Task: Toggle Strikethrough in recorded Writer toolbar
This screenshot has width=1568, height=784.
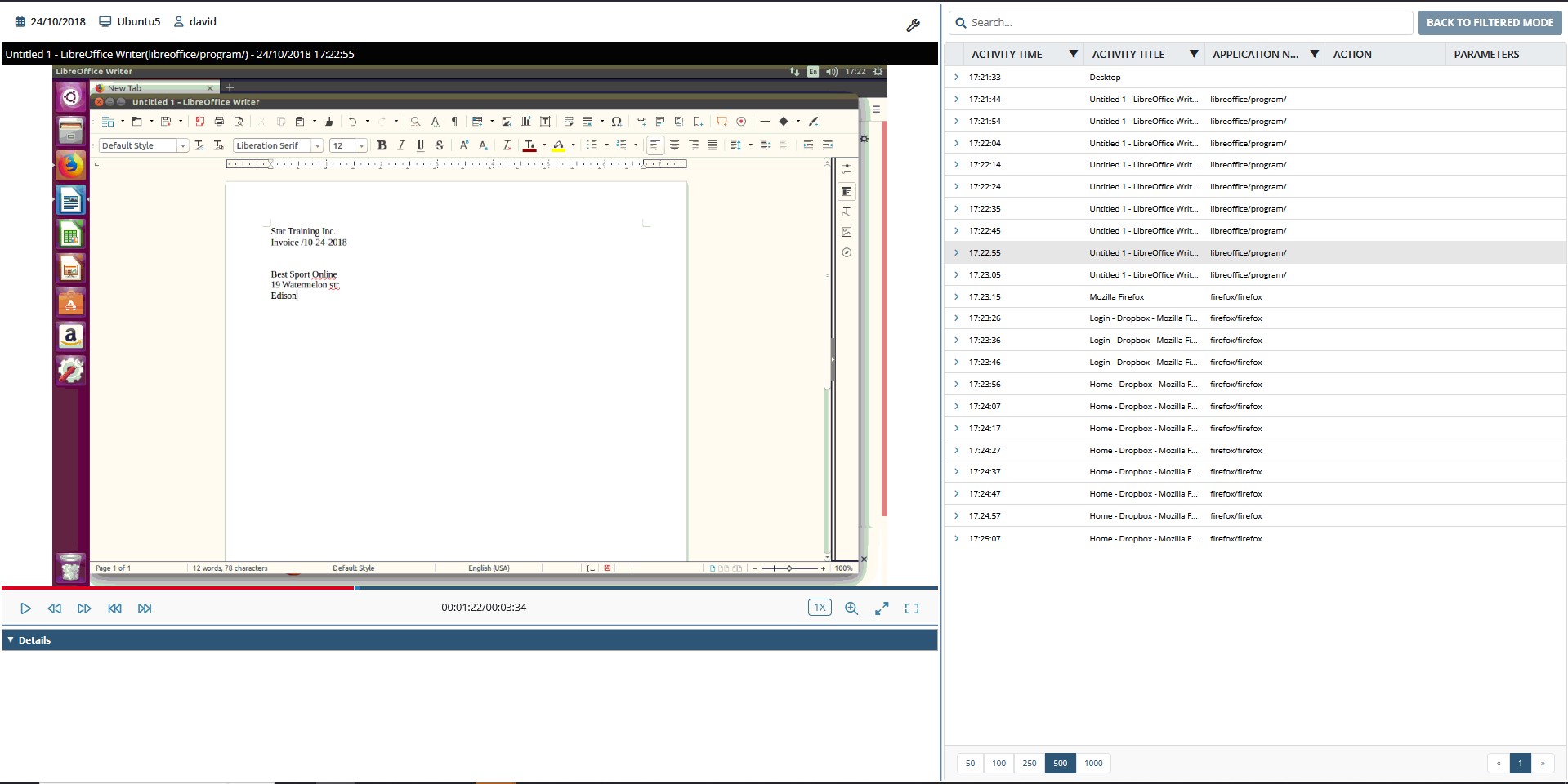Action: 440,145
